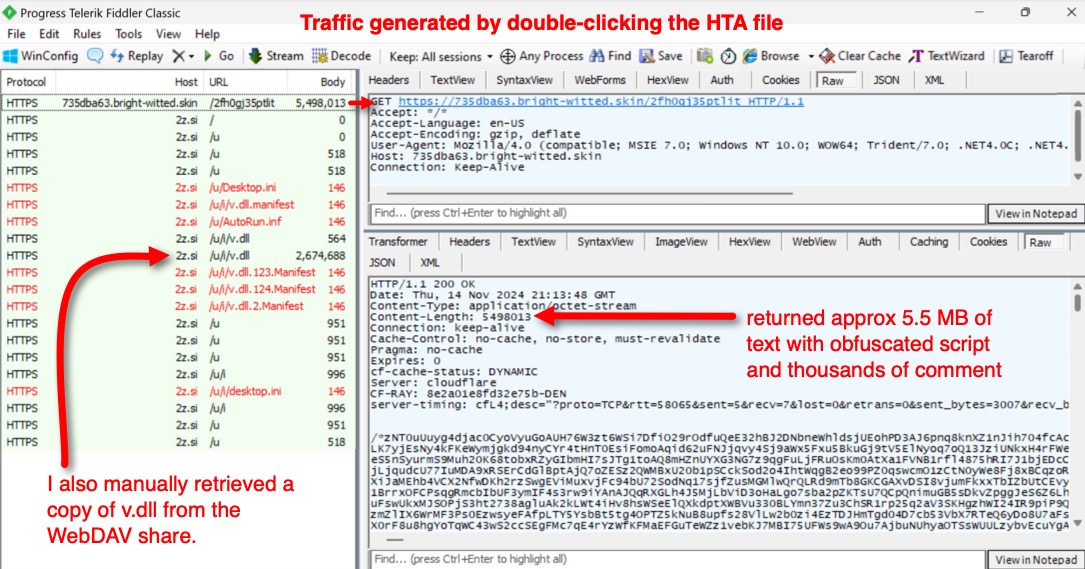Click request pane View in Notepad button
Screen dimensions: 1085x569
pyautogui.click(x=1036, y=213)
